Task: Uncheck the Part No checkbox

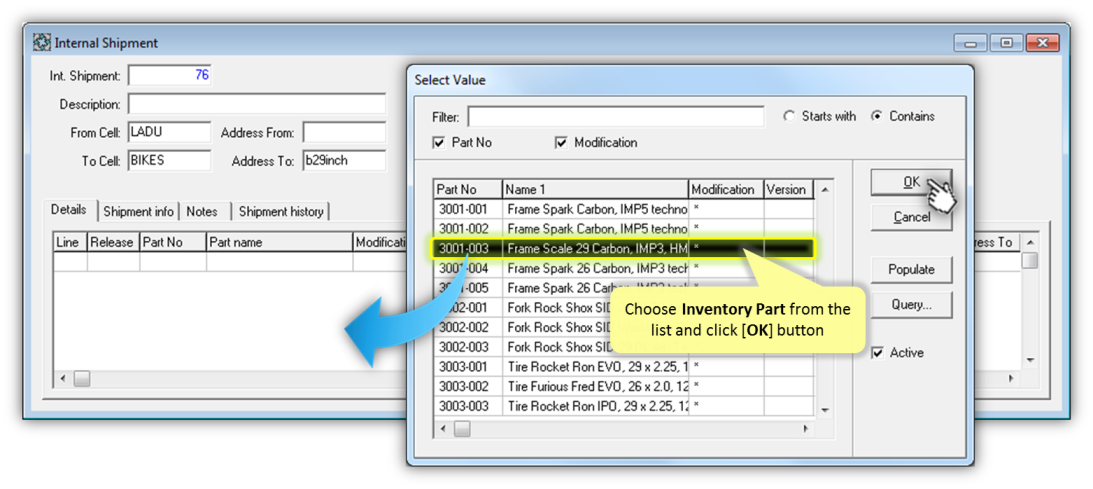Action: pyautogui.click(x=439, y=143)
